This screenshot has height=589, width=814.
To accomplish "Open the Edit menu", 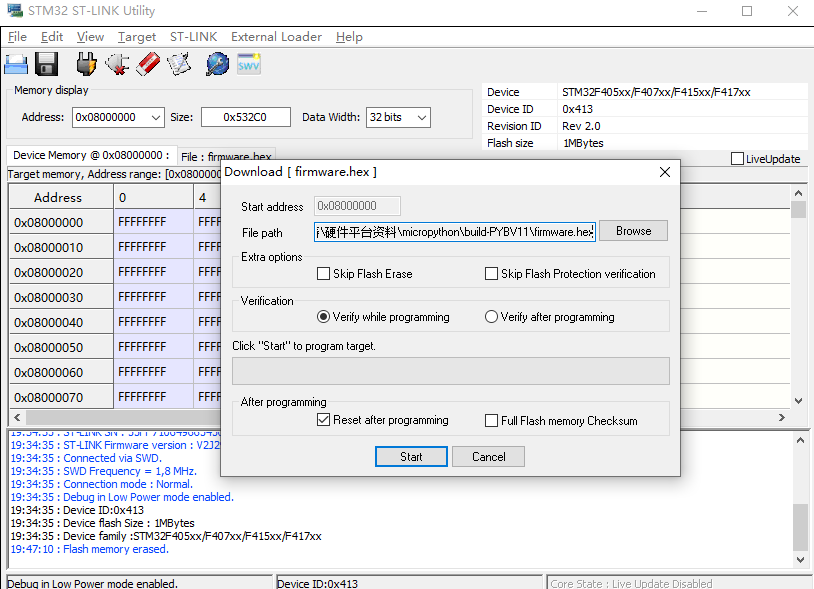I will (52, 37).
